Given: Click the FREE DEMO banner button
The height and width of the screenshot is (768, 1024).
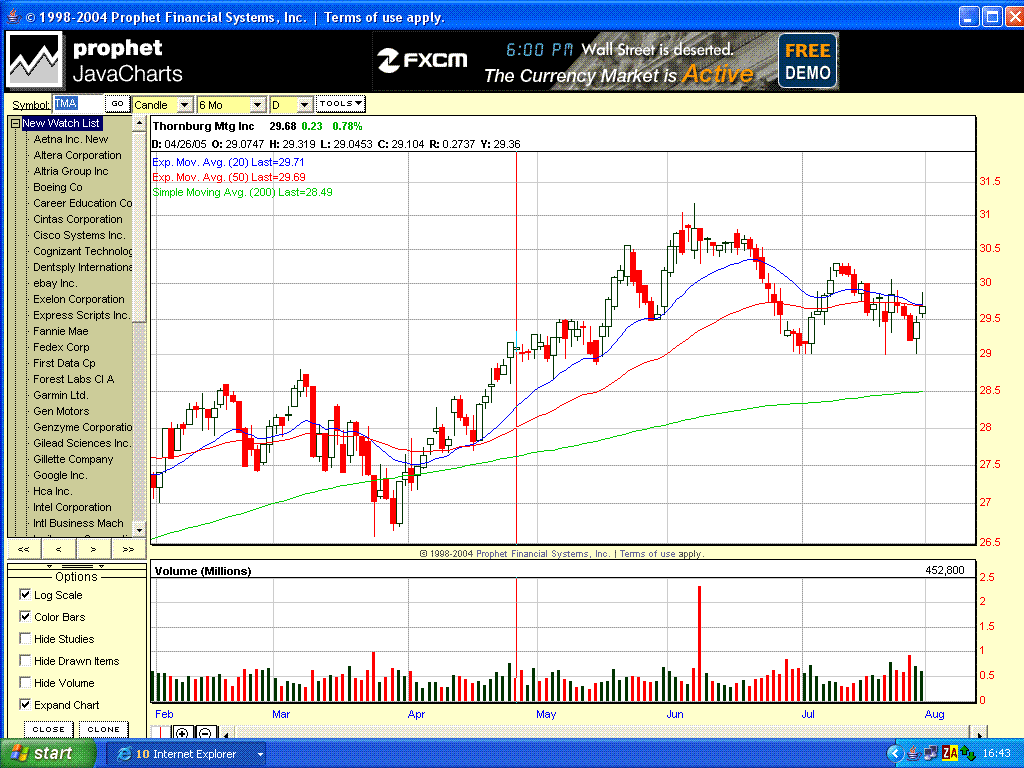Looking at the screenshot, I should point(808,61).
